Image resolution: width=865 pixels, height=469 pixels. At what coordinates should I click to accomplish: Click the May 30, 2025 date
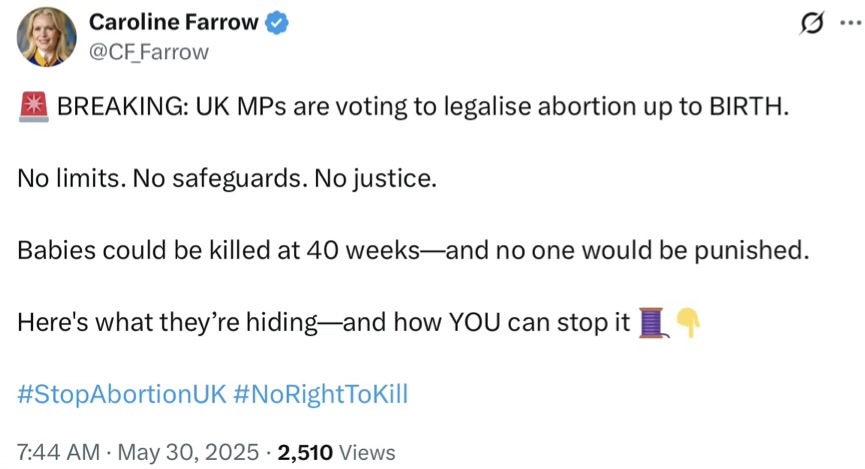[x=191, y=452]
